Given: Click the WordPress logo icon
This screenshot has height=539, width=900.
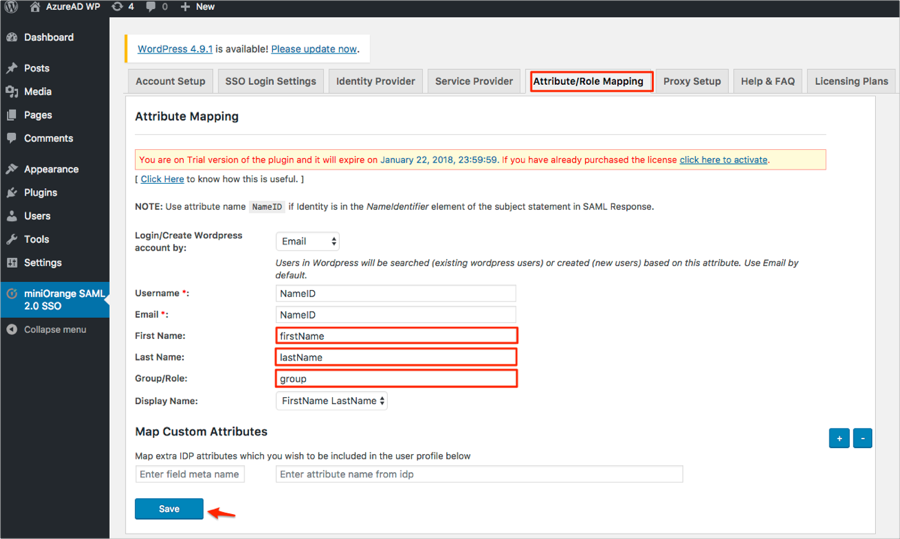Looking at the screenshot, I should (x=11, y=7).
